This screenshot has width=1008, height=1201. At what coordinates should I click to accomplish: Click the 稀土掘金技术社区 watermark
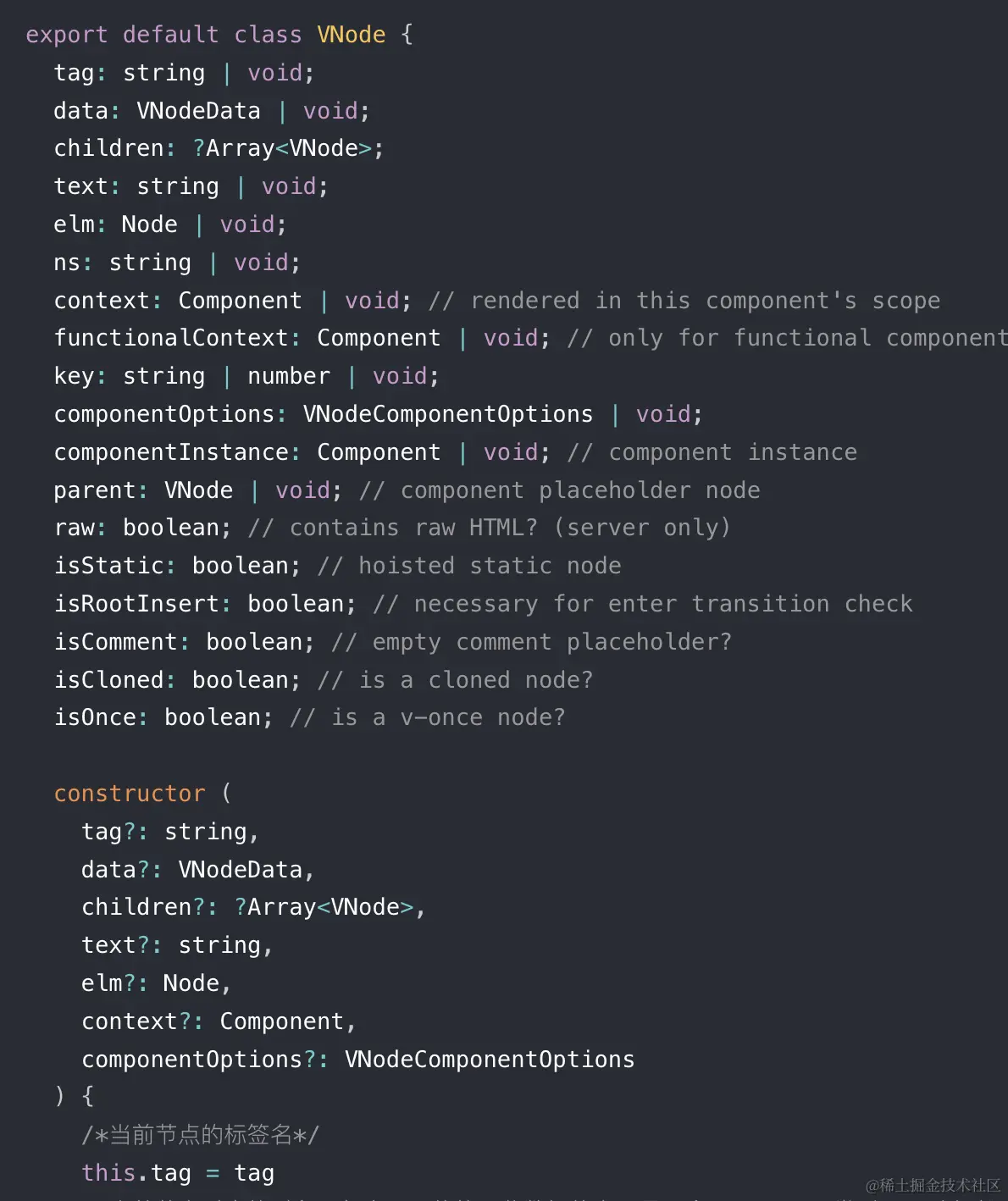(x=933, y=1185)
